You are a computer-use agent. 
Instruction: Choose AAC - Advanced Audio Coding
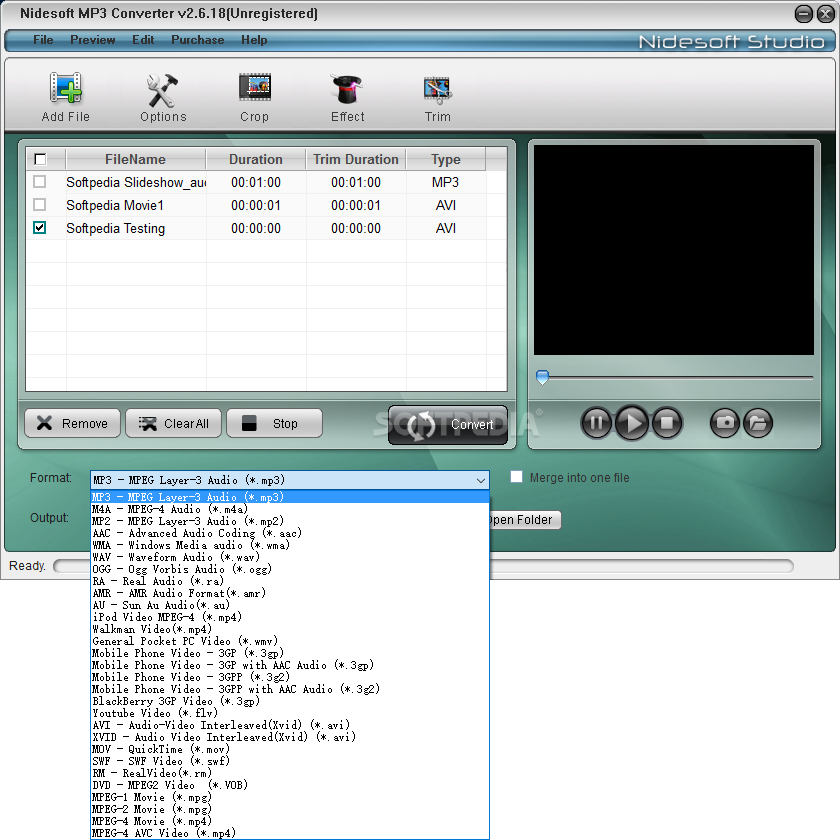pos(290,534)
